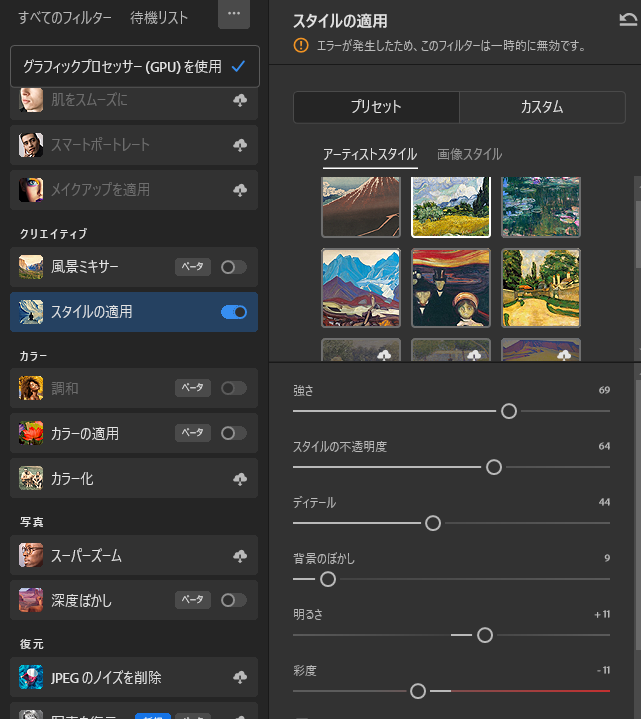
Task: Download the third cloud-marked style preset
Action: (x=564, y=354)
